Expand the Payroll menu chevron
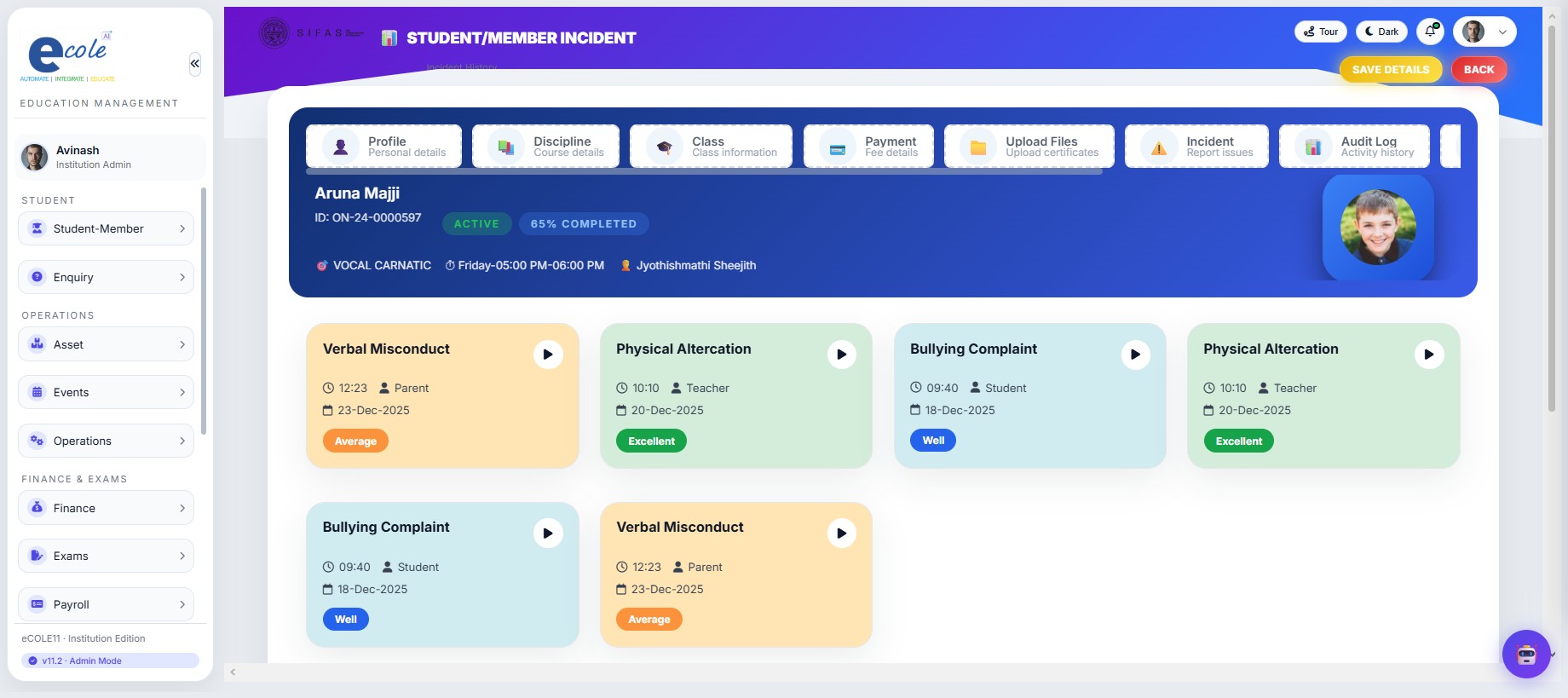The width and height of the screenshot is (1568, 698). pos(182,604)
